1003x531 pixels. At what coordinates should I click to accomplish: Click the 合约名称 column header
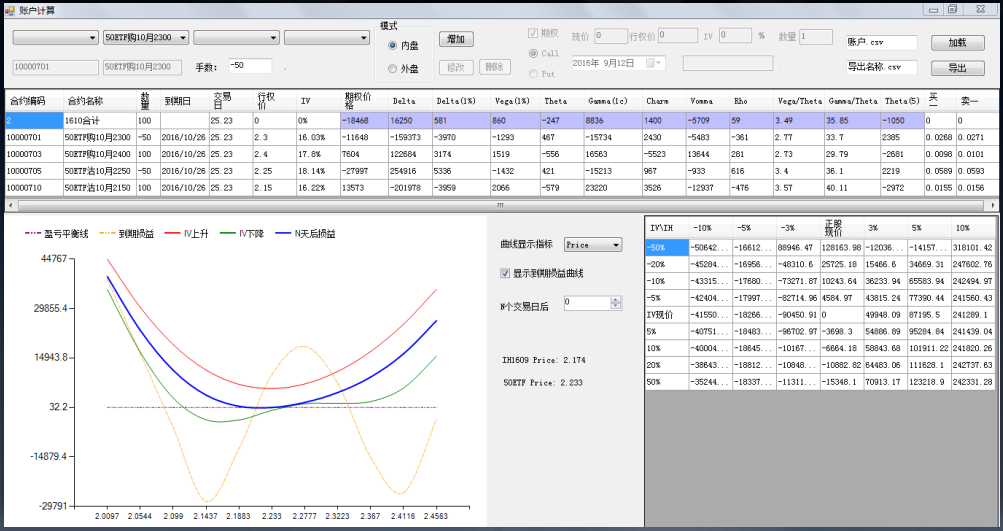(x=99, y=101)
